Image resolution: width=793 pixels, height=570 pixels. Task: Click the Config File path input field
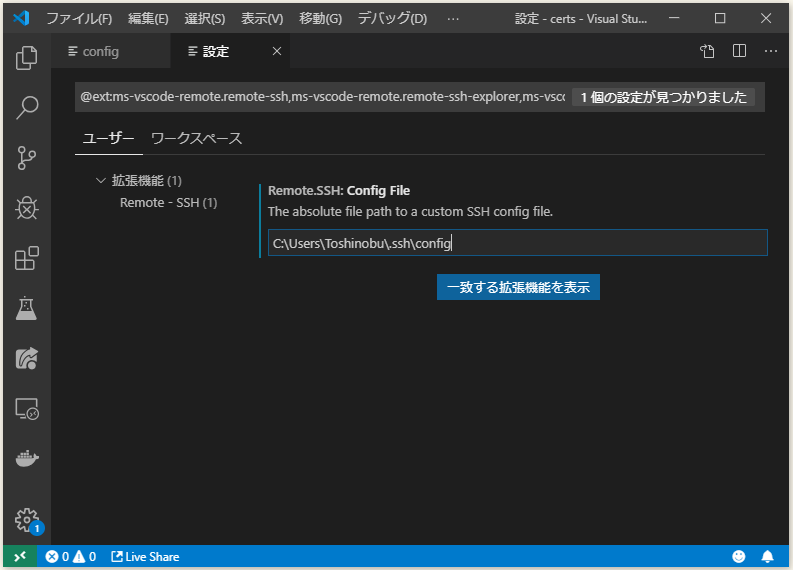pyautogui.click(x=517, y=243)
